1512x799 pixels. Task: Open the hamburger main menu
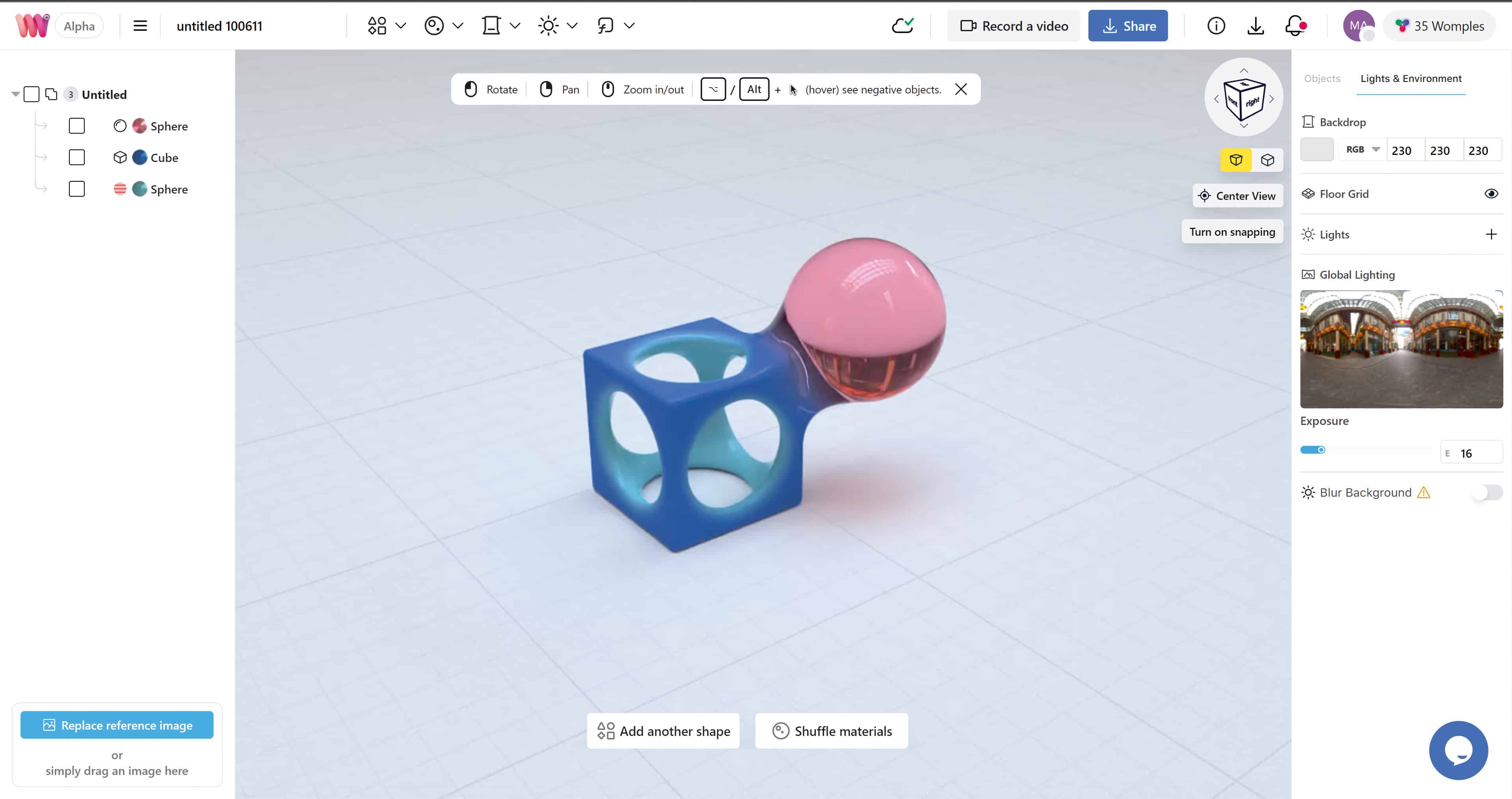pos(140,26)
